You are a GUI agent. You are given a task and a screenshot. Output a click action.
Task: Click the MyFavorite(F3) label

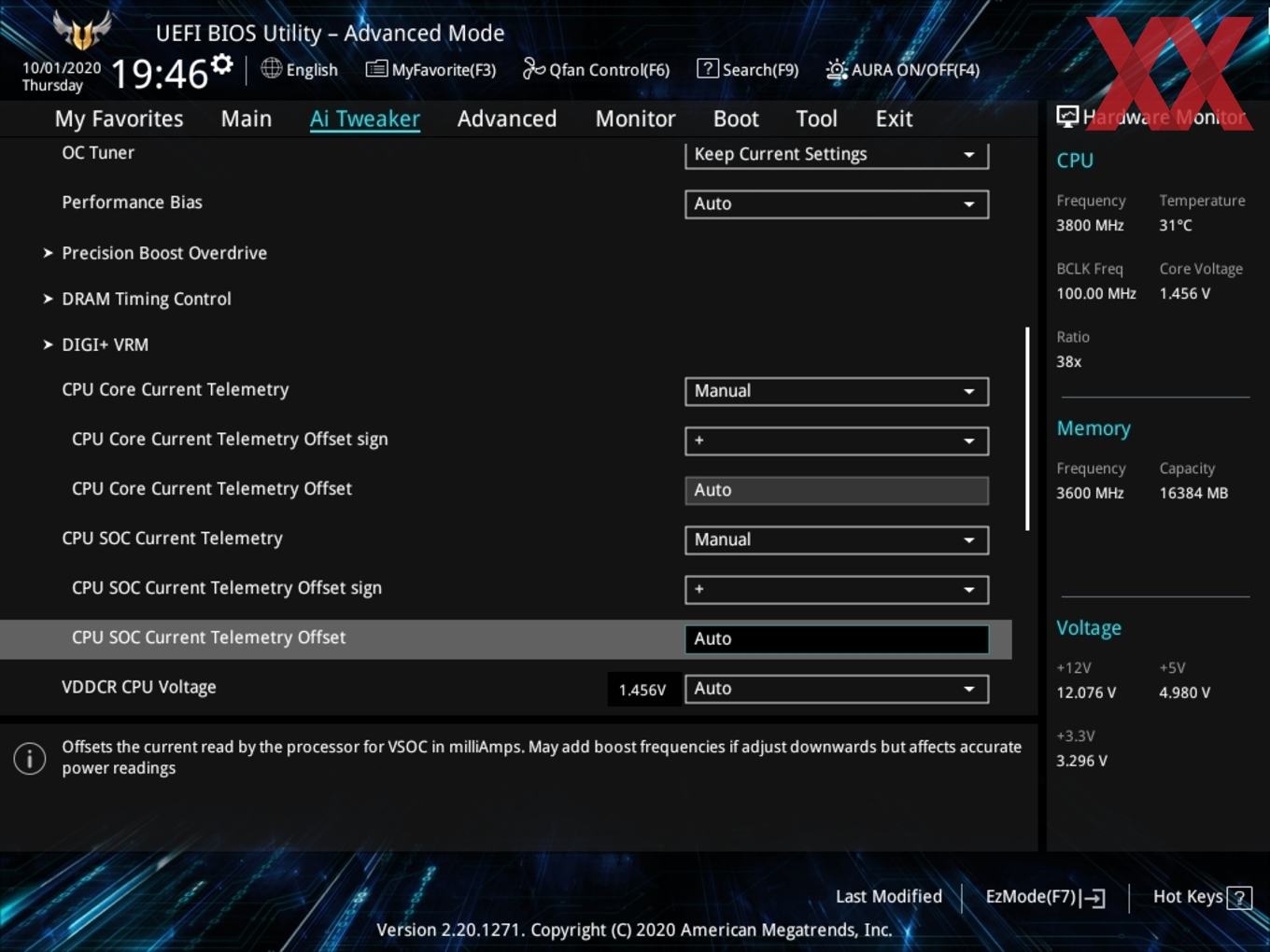pyautogui.click(x=444, y=70)
